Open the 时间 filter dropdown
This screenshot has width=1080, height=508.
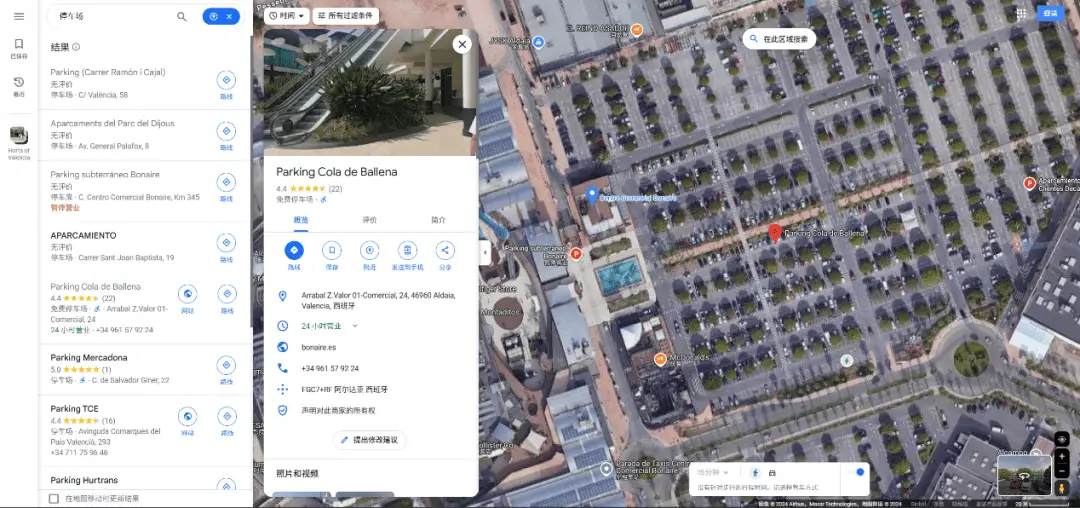click(x=286, y=16)
